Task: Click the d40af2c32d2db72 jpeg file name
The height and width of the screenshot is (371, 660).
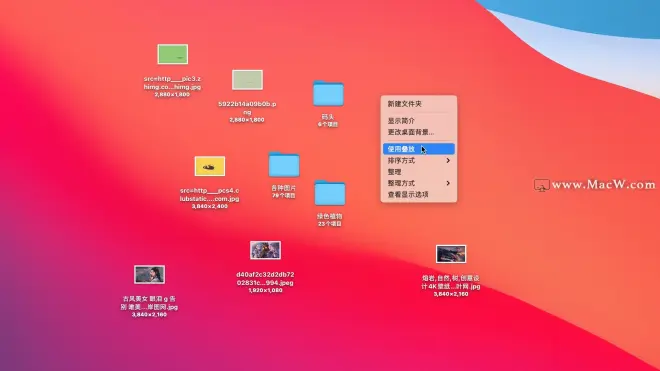Action: click(265, 278)
